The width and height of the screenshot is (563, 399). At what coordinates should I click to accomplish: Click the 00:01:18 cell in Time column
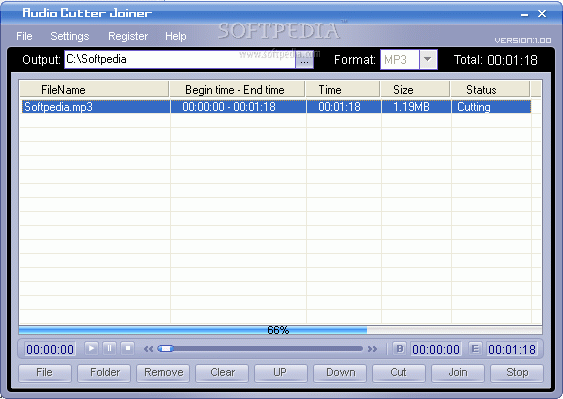(x=344, y=107)
